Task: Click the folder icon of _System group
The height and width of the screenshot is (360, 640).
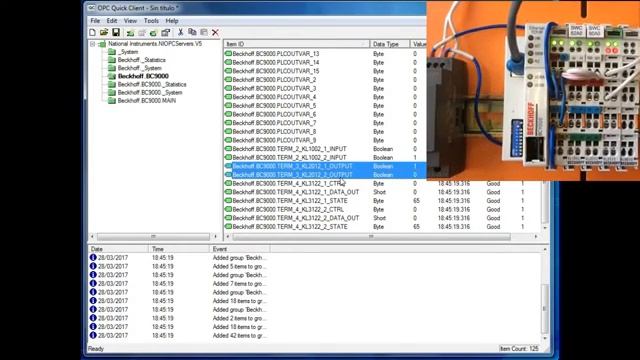Action: tap(112, 52)
